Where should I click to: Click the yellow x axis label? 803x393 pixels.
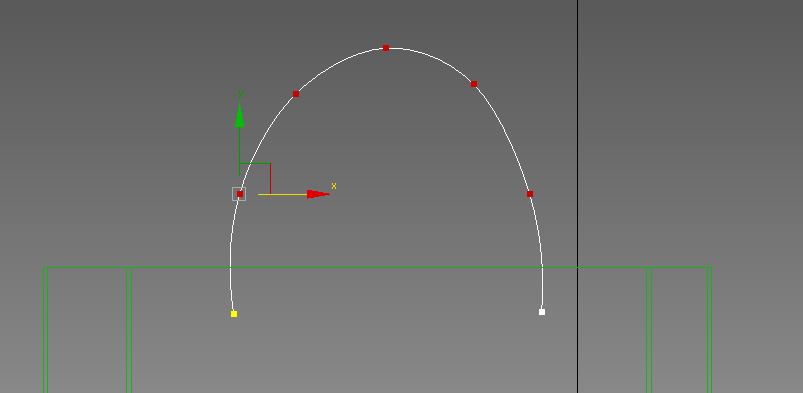click(x=334, y=186)
